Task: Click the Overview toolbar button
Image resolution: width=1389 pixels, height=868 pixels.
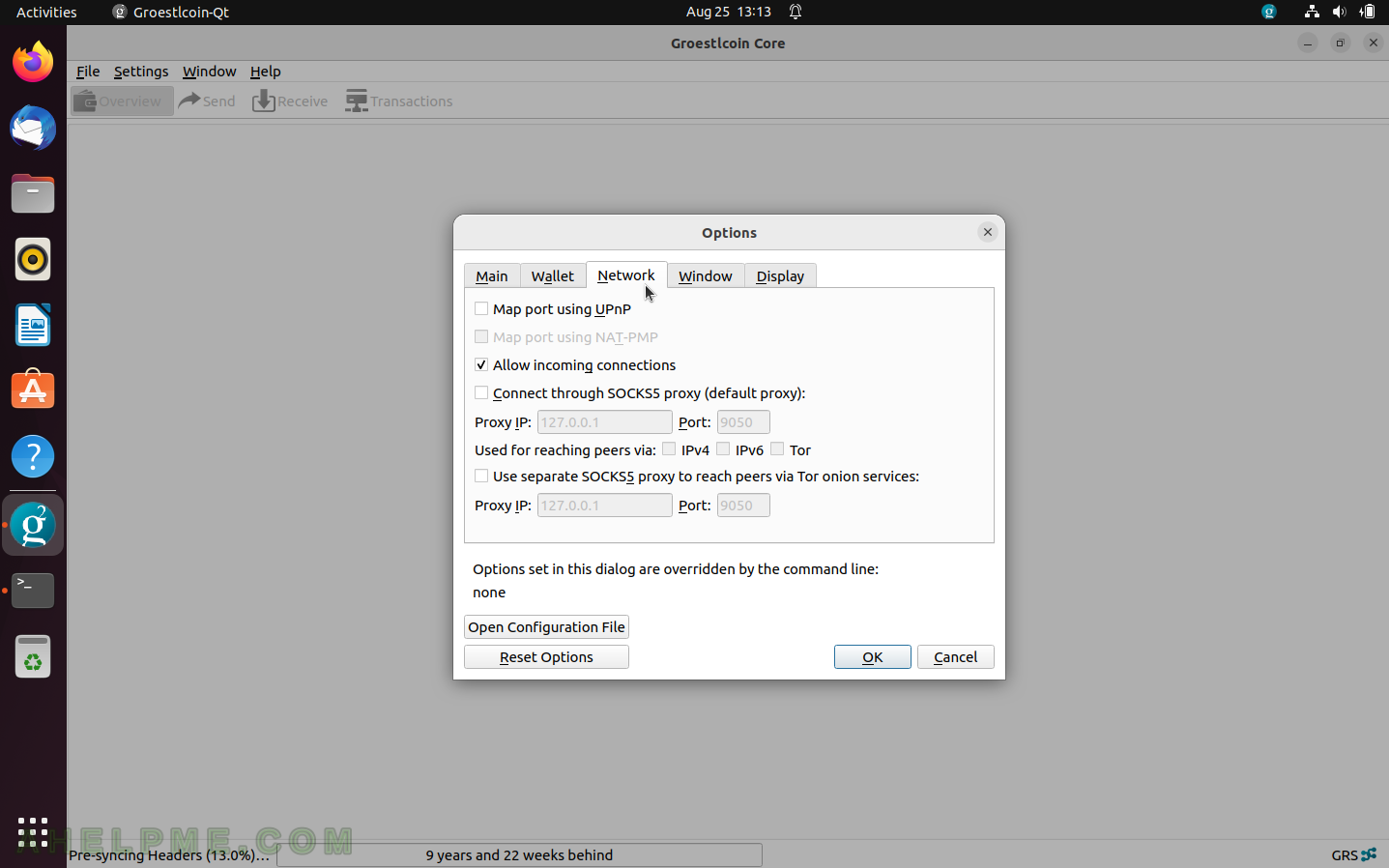Action: click(122, 101)
